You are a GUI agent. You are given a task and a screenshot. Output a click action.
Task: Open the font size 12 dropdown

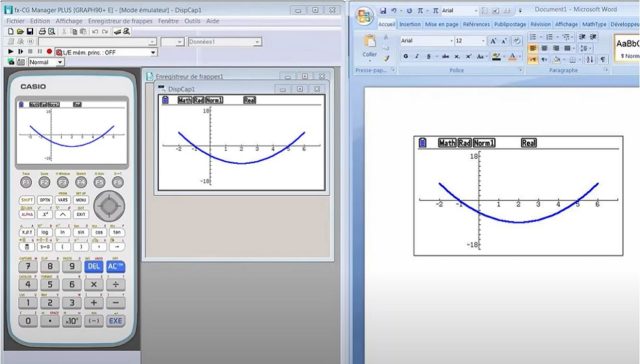click(483, 41)
